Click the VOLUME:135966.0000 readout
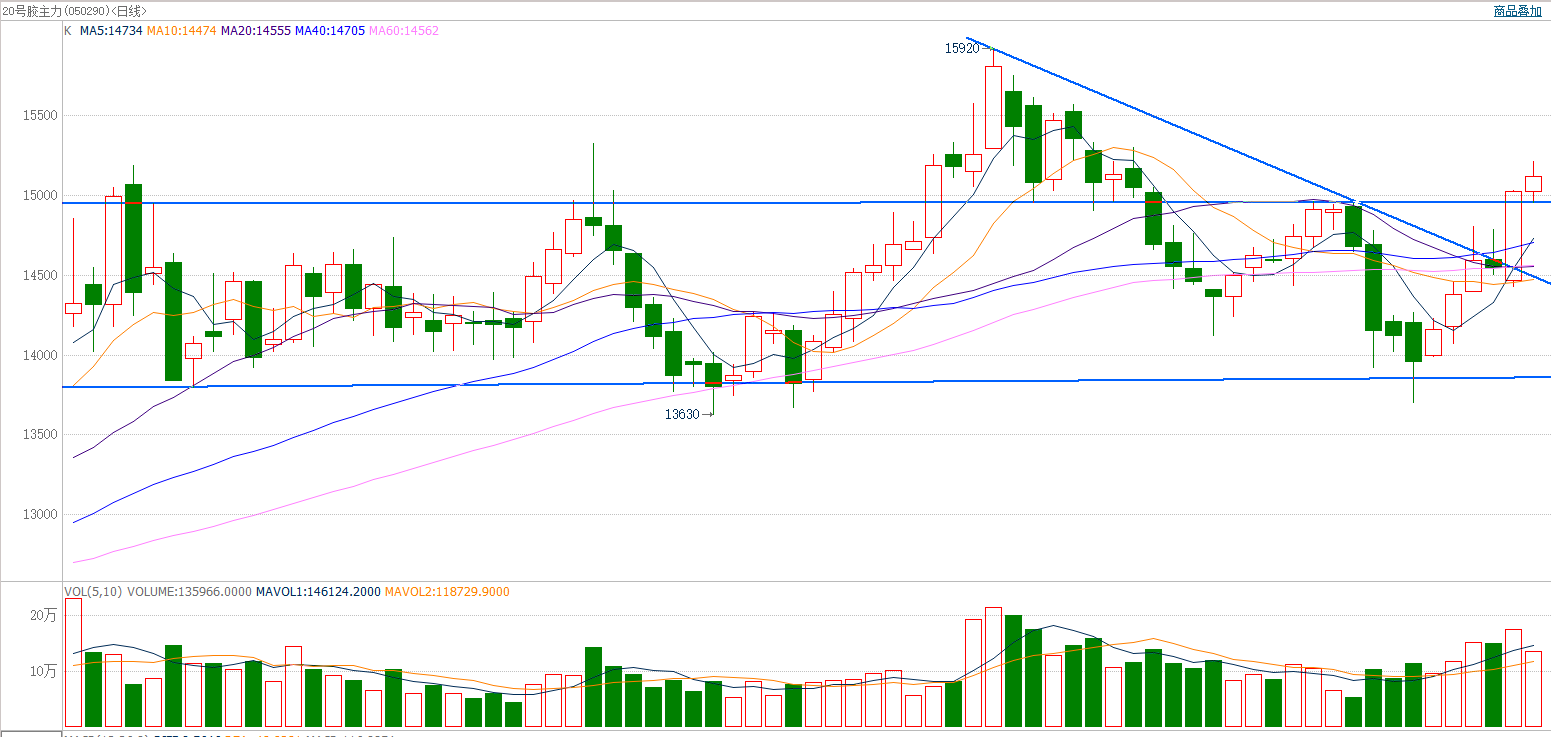1551x737 pixels. tap(189, 592)
